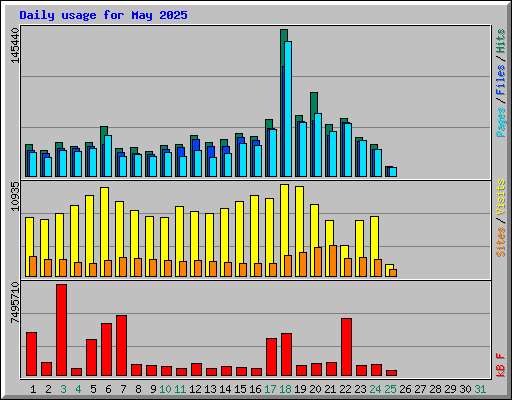Click the yellow Visits bar for day 16
This screenshot has height=400, width=512.
click(254, 229)
